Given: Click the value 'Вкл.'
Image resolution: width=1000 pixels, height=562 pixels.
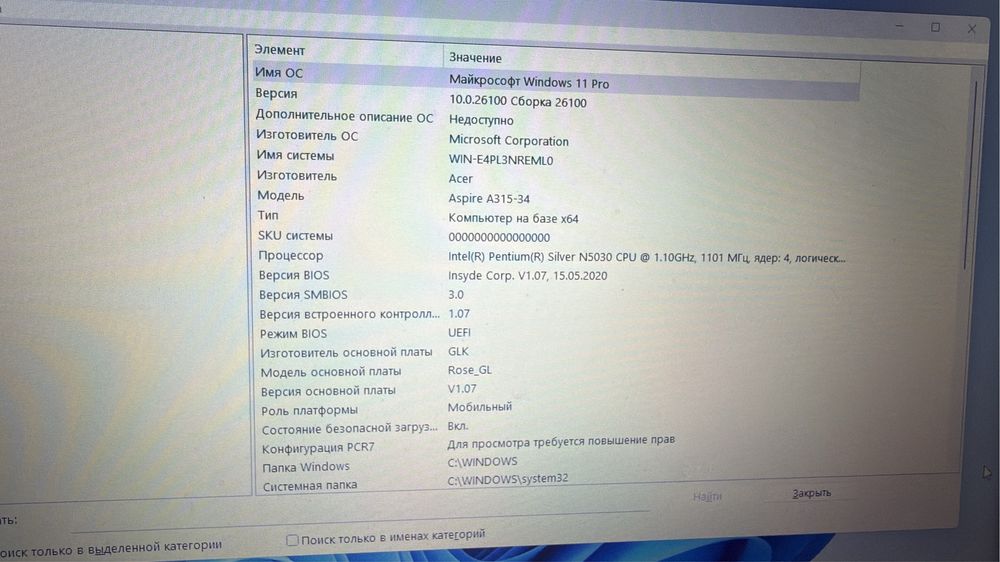Looking at the screenshot, I should [458, 425].
